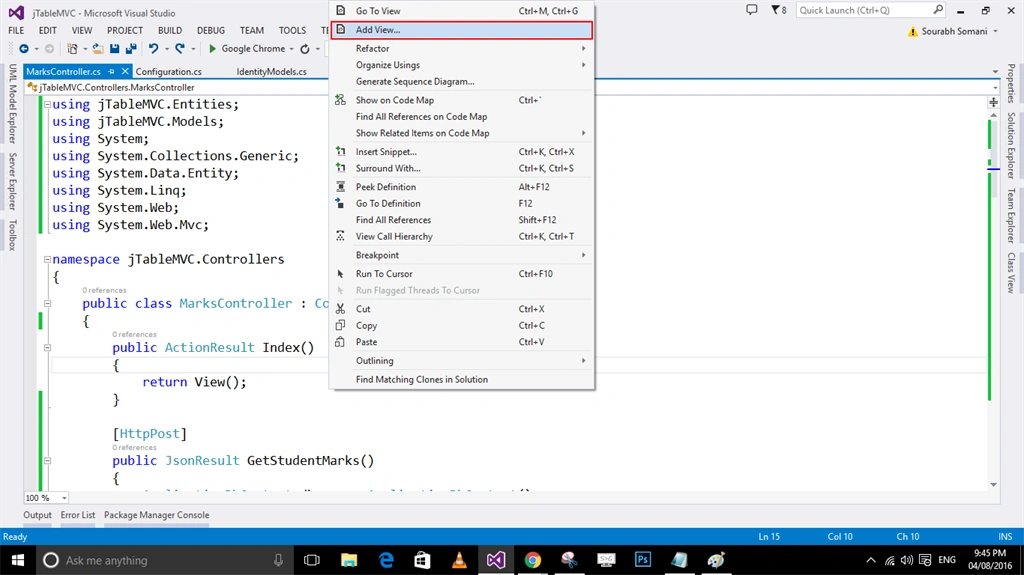The image size is (1024, 575).
Task: Click the Error List panel tab
Action: click(78, 515)
